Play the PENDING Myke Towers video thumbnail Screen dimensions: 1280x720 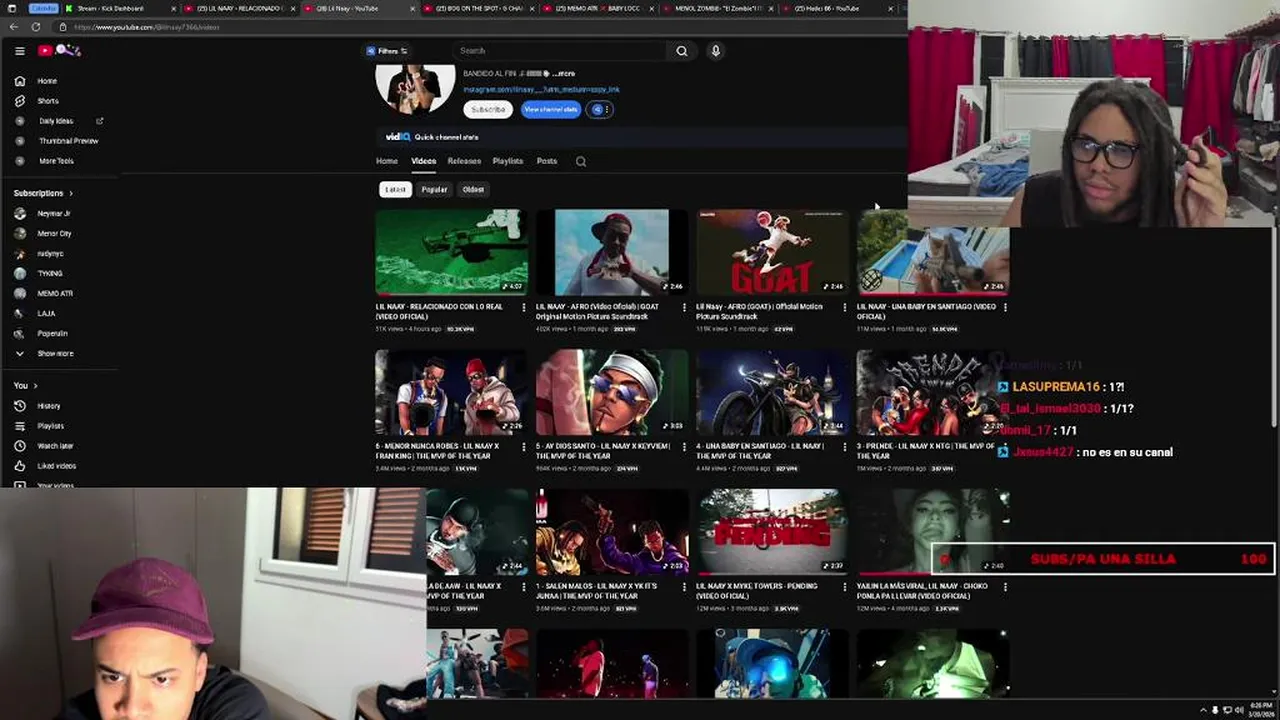772,532
